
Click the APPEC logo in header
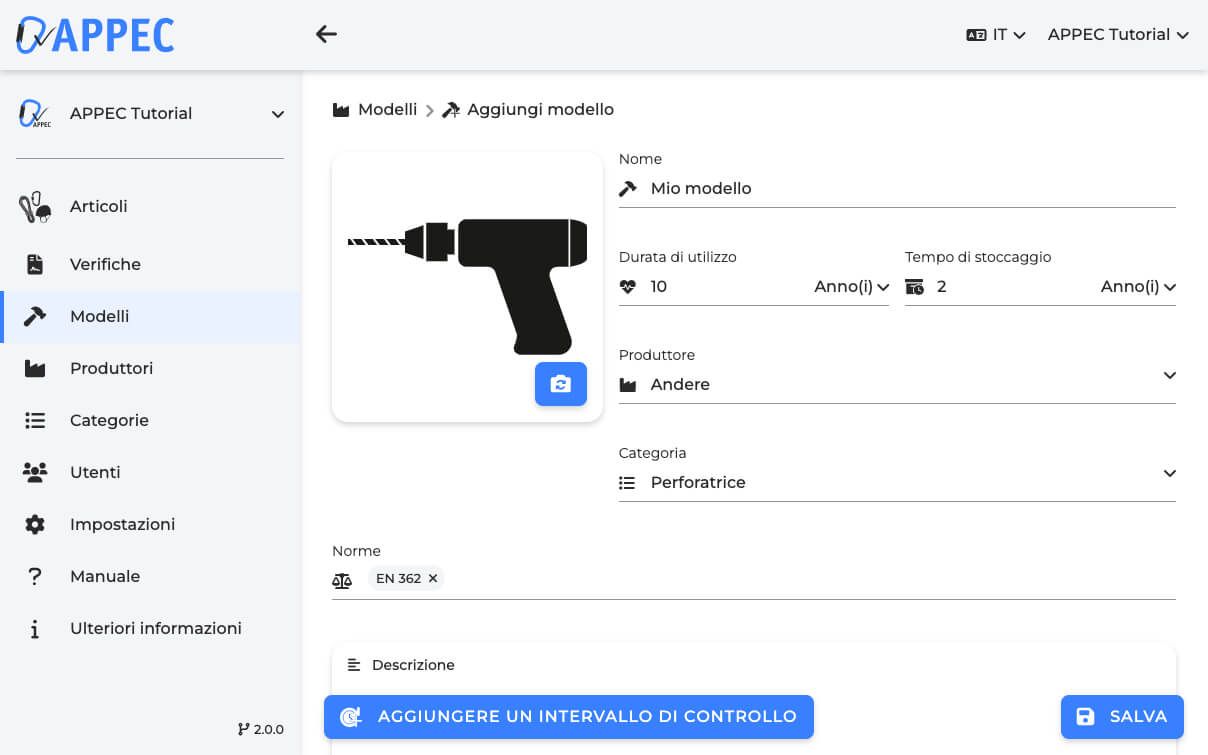(x=95, y=35)
